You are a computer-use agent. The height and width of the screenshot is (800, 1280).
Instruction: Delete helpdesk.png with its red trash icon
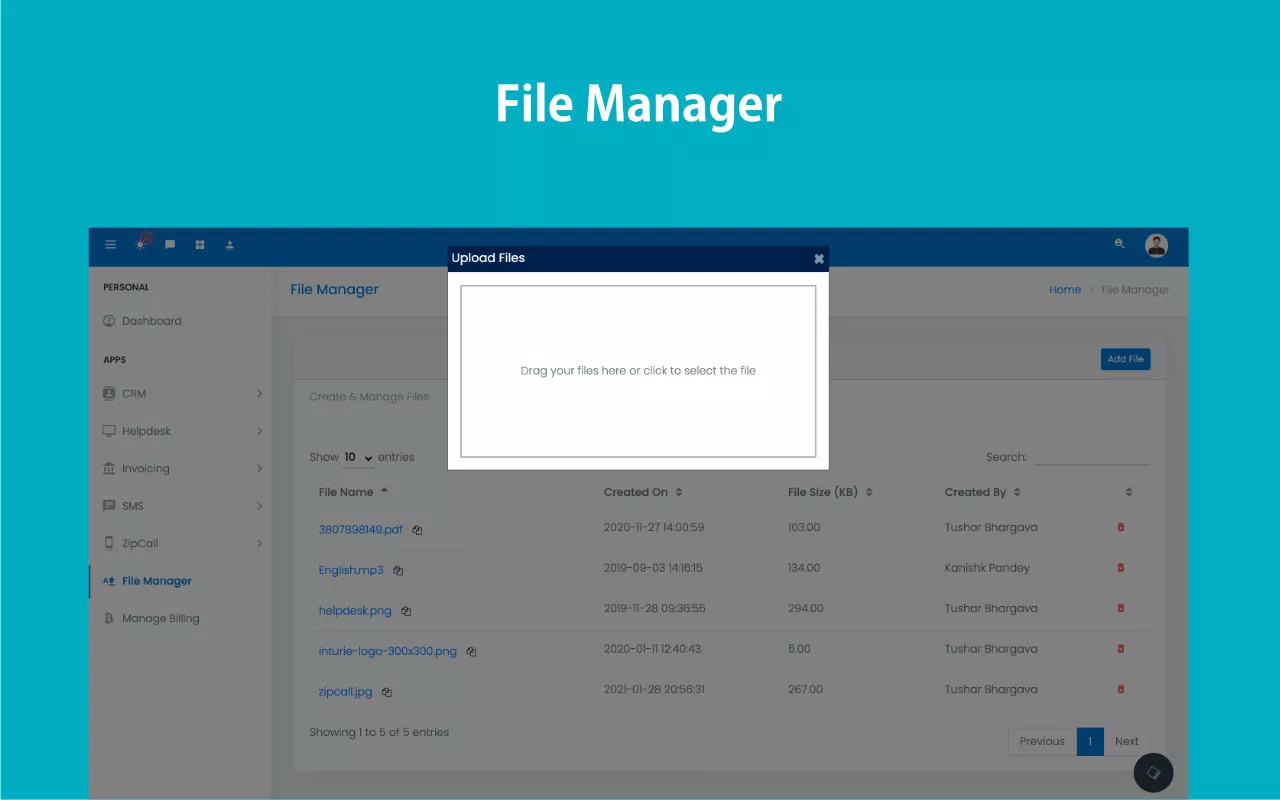(1120, 608)
